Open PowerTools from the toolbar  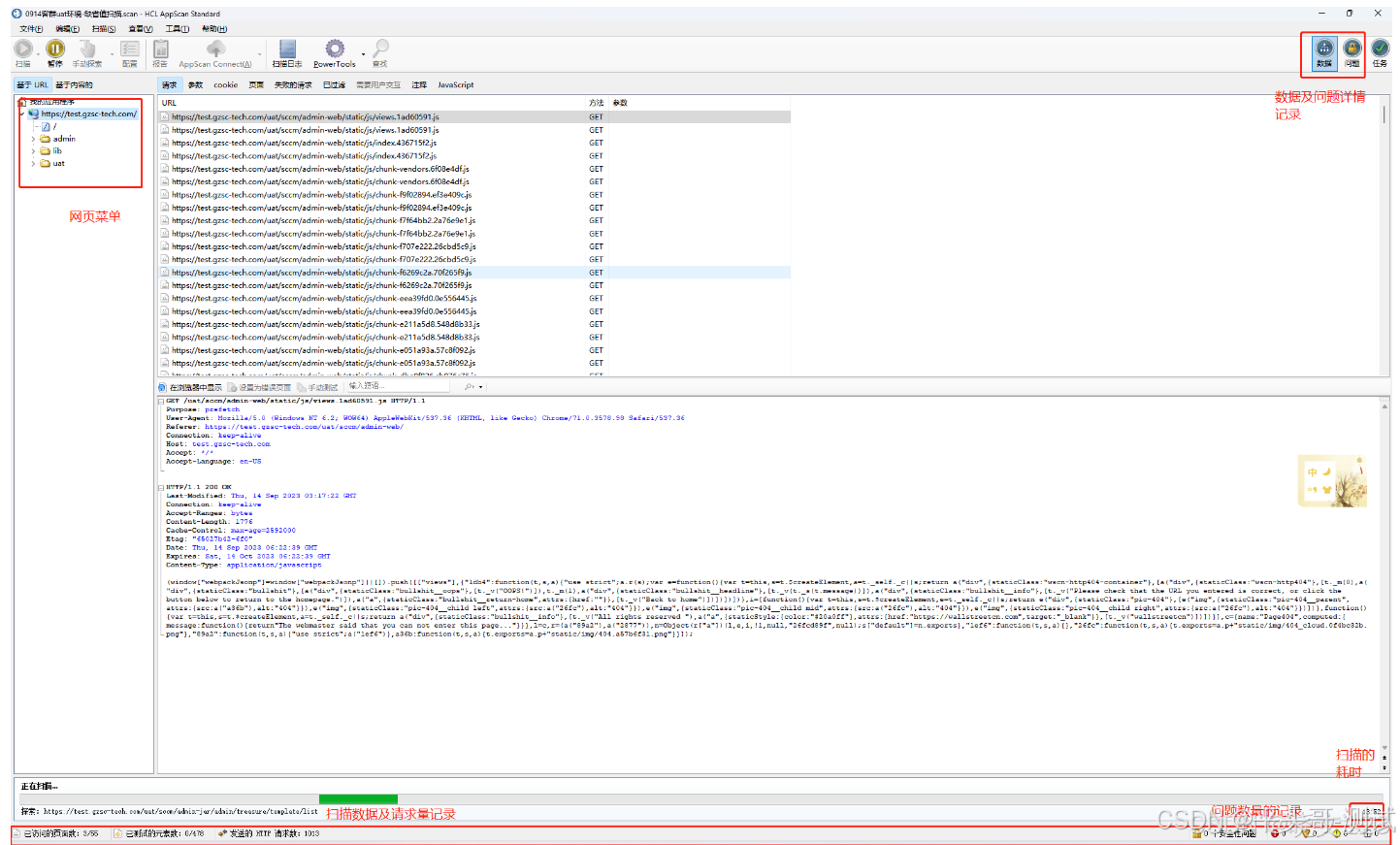coord(334,49)
